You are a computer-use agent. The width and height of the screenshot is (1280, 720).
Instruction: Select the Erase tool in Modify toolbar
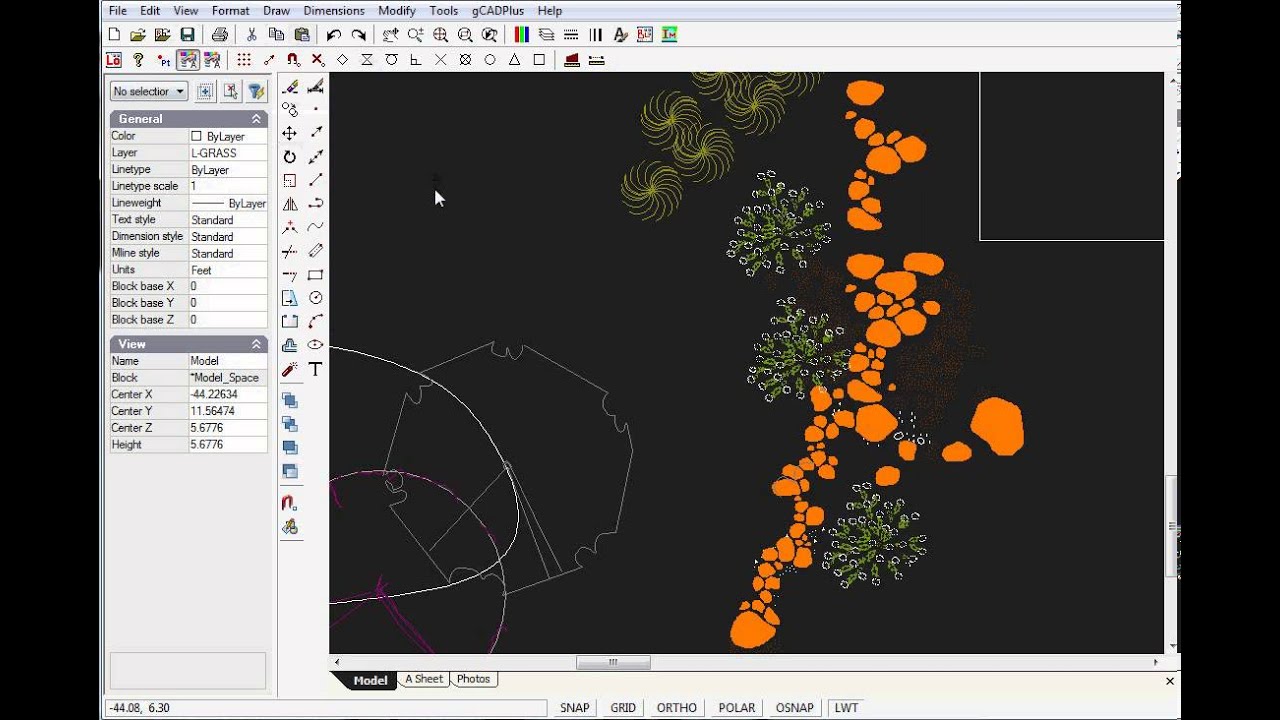coord(290,86)
